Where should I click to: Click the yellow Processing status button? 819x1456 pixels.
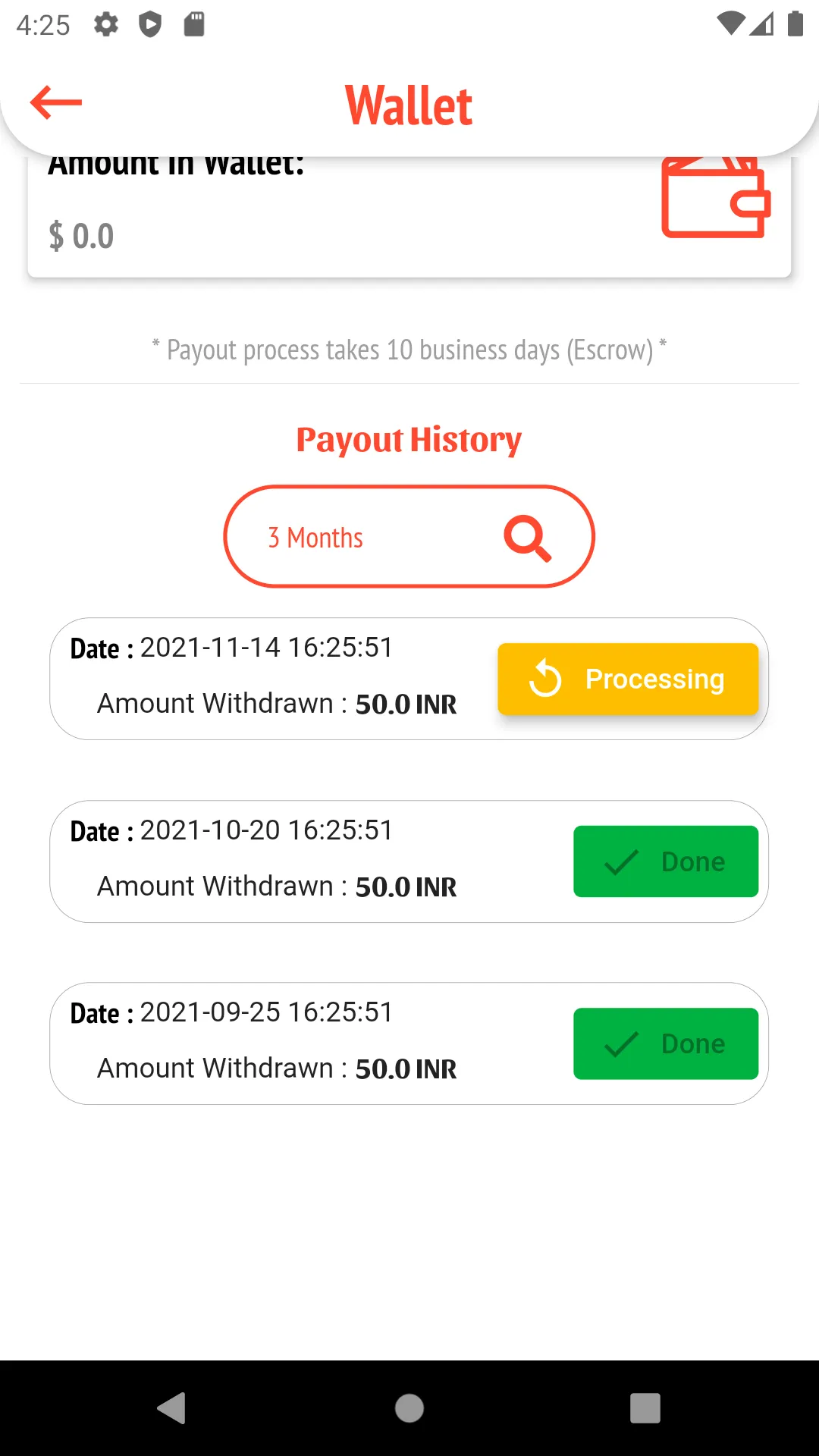coord(628,679)
